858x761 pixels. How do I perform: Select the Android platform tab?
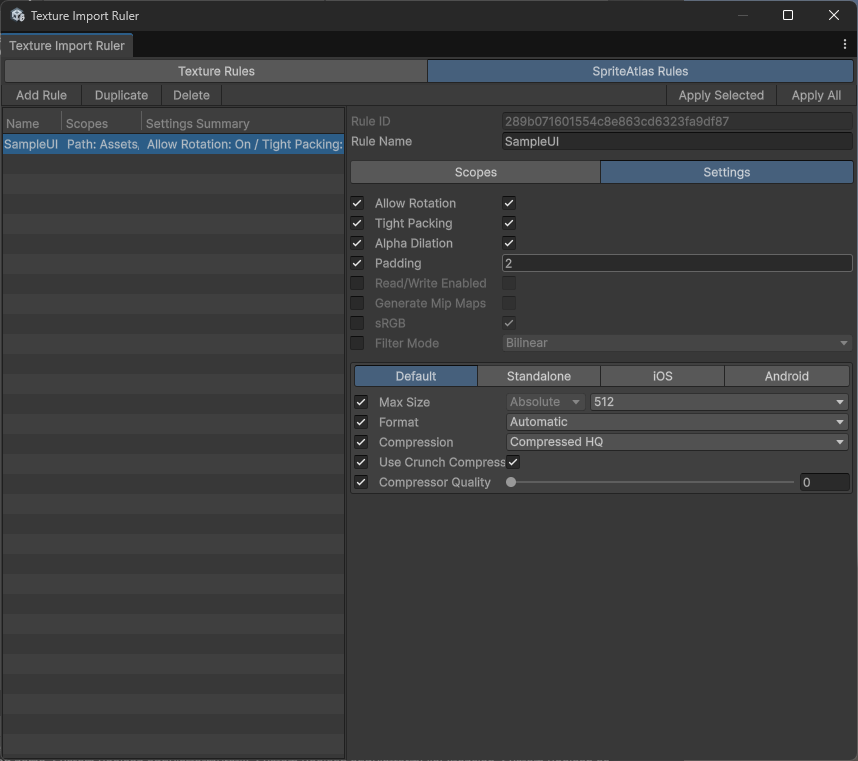(787, 376)
